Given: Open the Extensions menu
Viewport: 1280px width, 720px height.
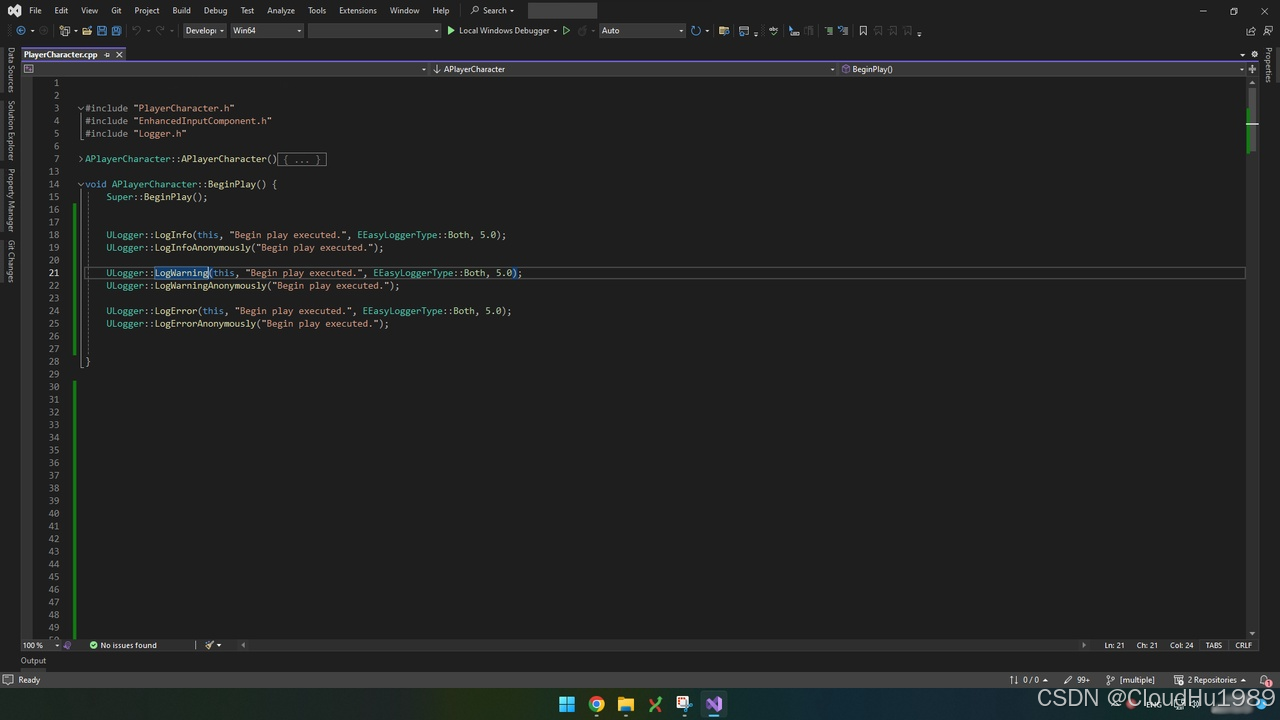Looking at the screenshot, I should 357,10.
